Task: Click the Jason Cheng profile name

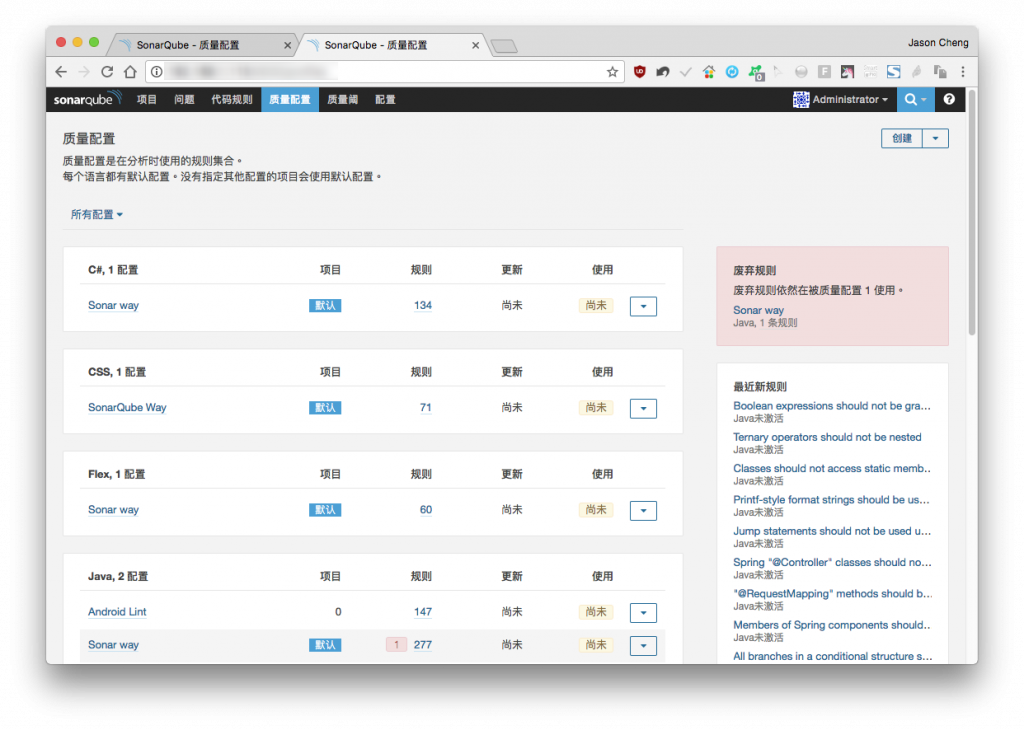Action: coord(938,42)
